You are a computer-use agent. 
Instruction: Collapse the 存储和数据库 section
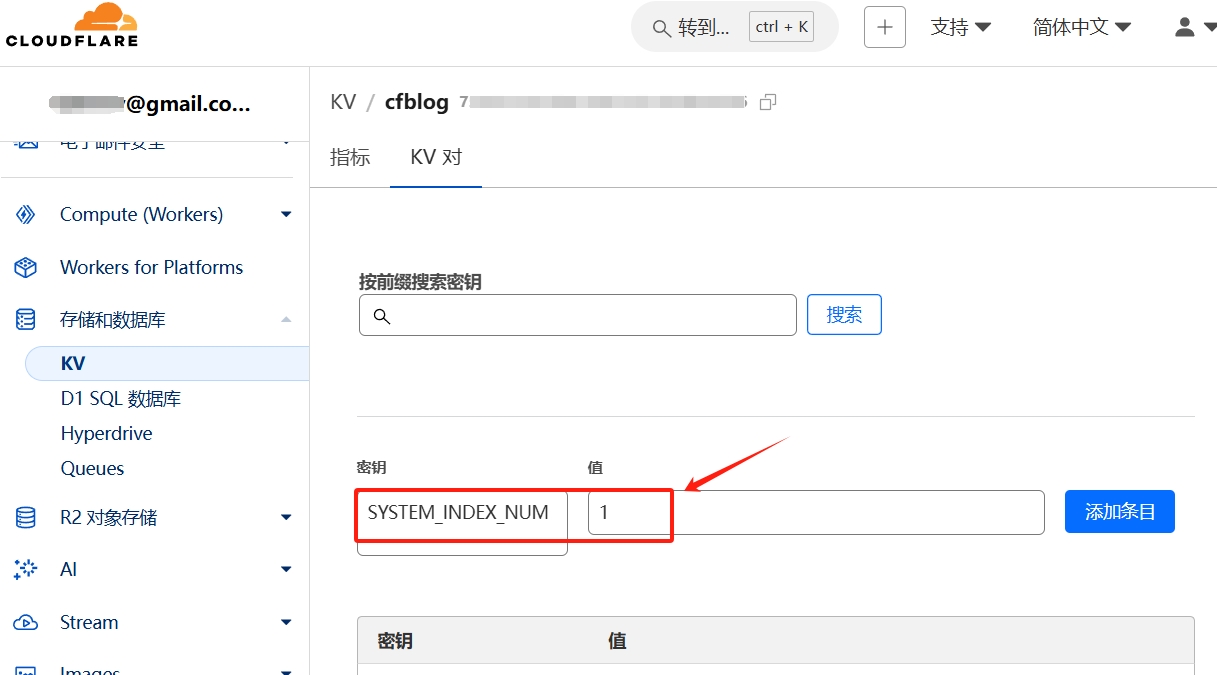click(286, 320)
